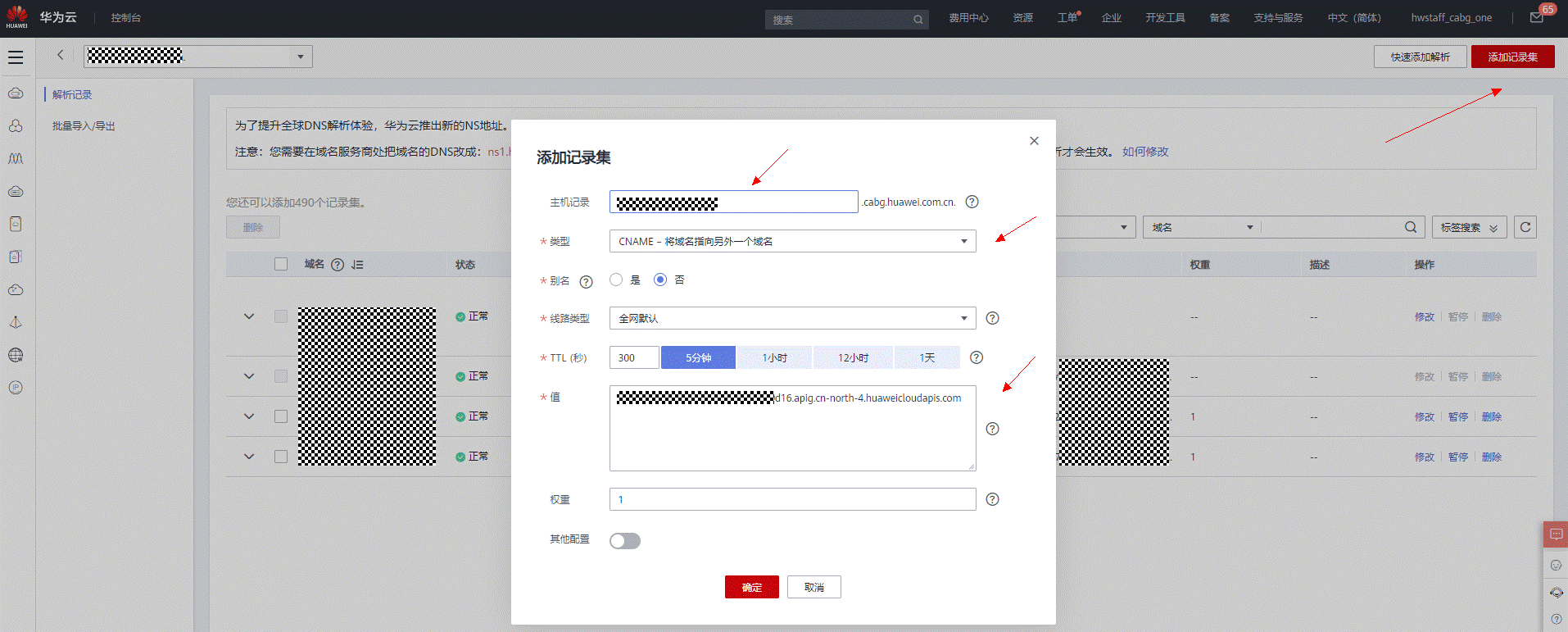Click the cloud gauge icon in the left sidebar
The height and width of the screenshot is (632, 1568).
pyautogui.click(x=16, y=289)
